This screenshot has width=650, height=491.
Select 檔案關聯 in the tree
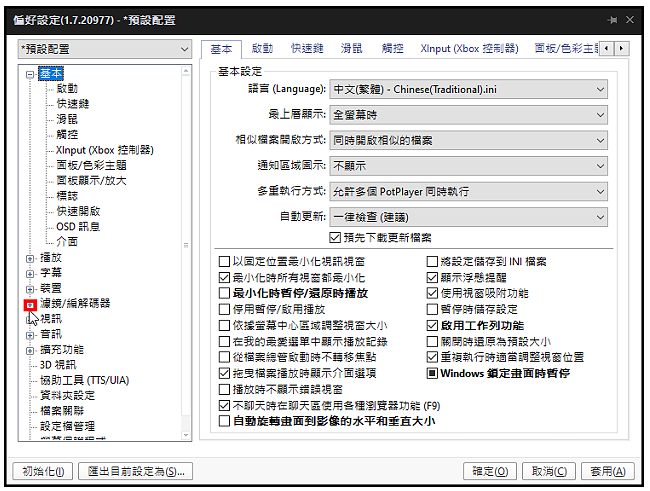pyautogui.click(x=62, y=411)
